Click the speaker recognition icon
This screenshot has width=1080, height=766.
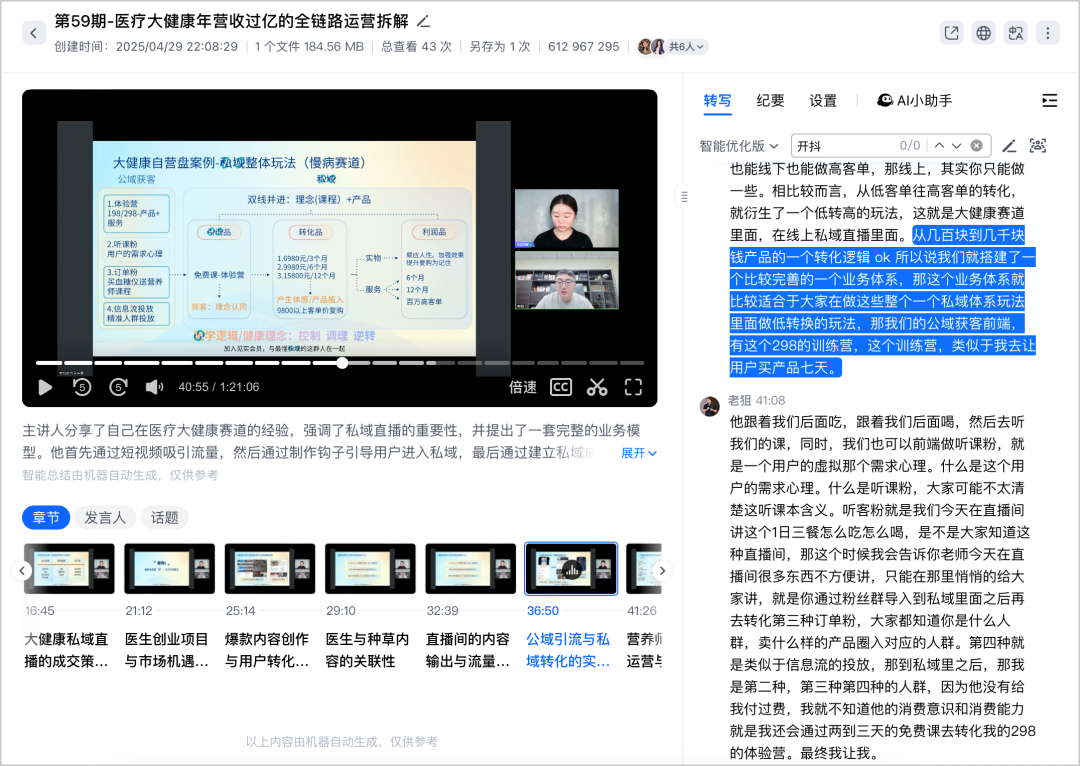tap(1038, 146)
